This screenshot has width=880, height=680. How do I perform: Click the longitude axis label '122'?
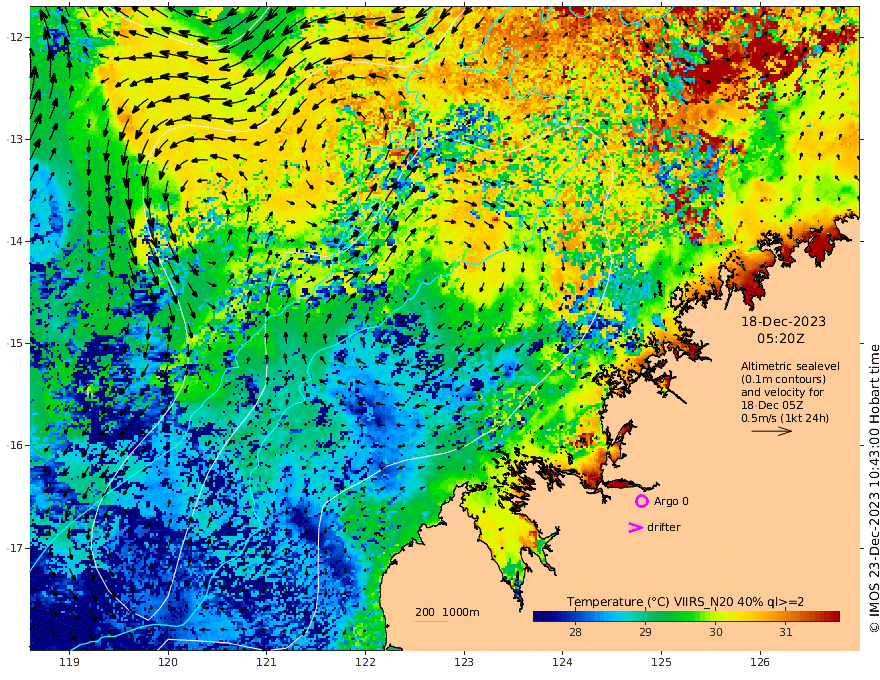click(365, 663)
